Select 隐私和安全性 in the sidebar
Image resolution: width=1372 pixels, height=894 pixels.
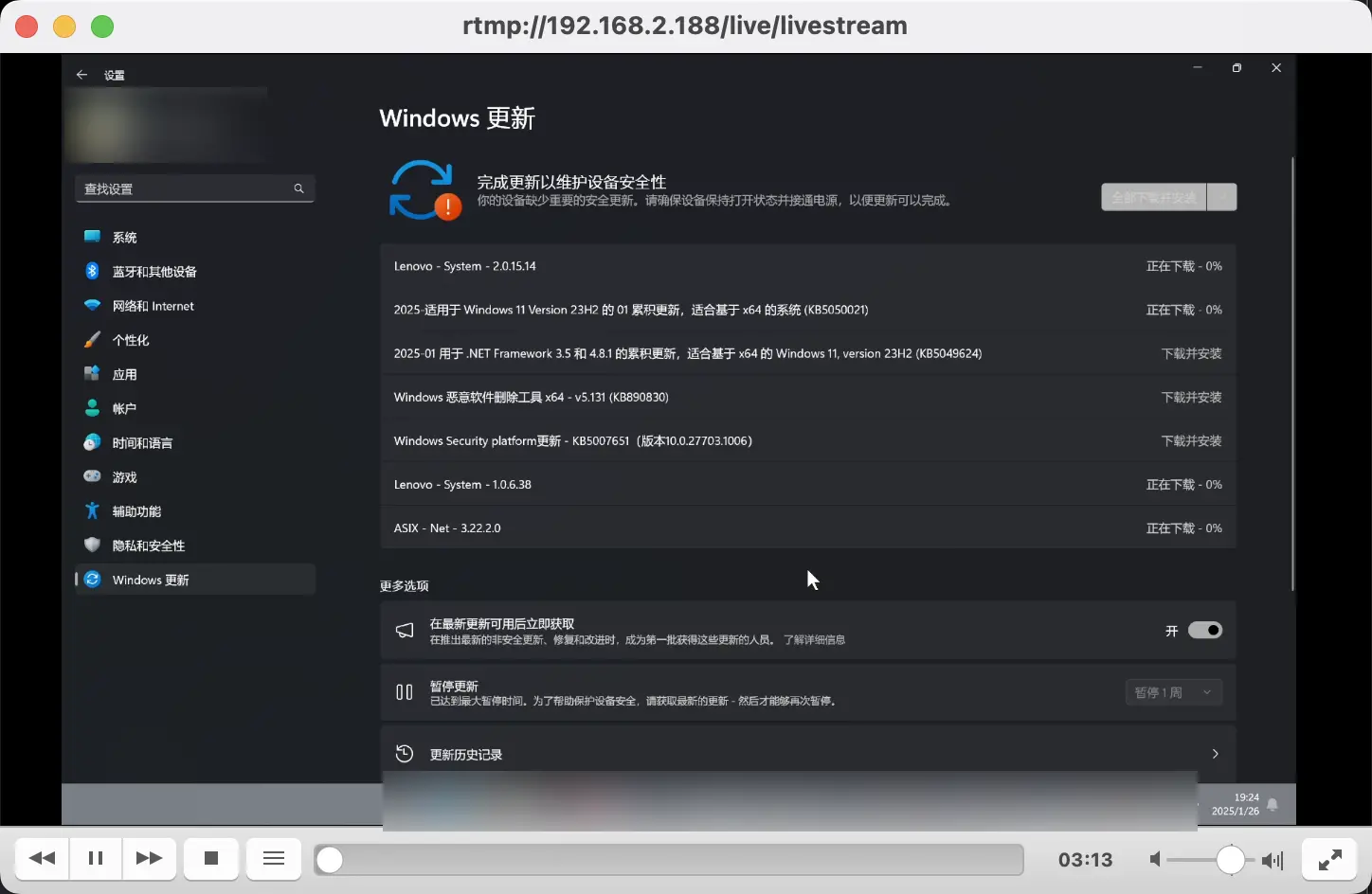click(x=194, y=545)
